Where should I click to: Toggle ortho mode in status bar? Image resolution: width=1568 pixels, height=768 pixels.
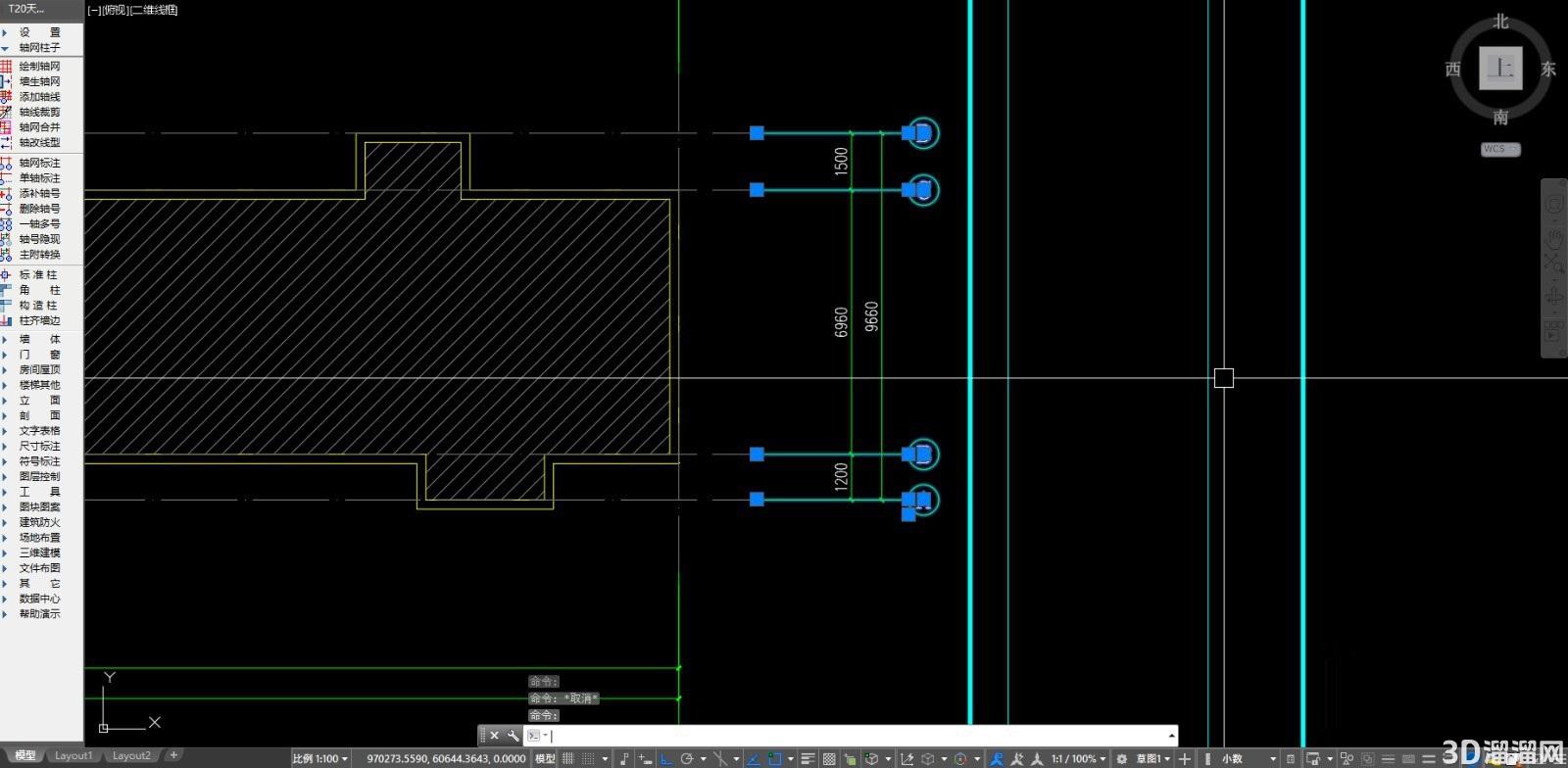click(666, 758)
